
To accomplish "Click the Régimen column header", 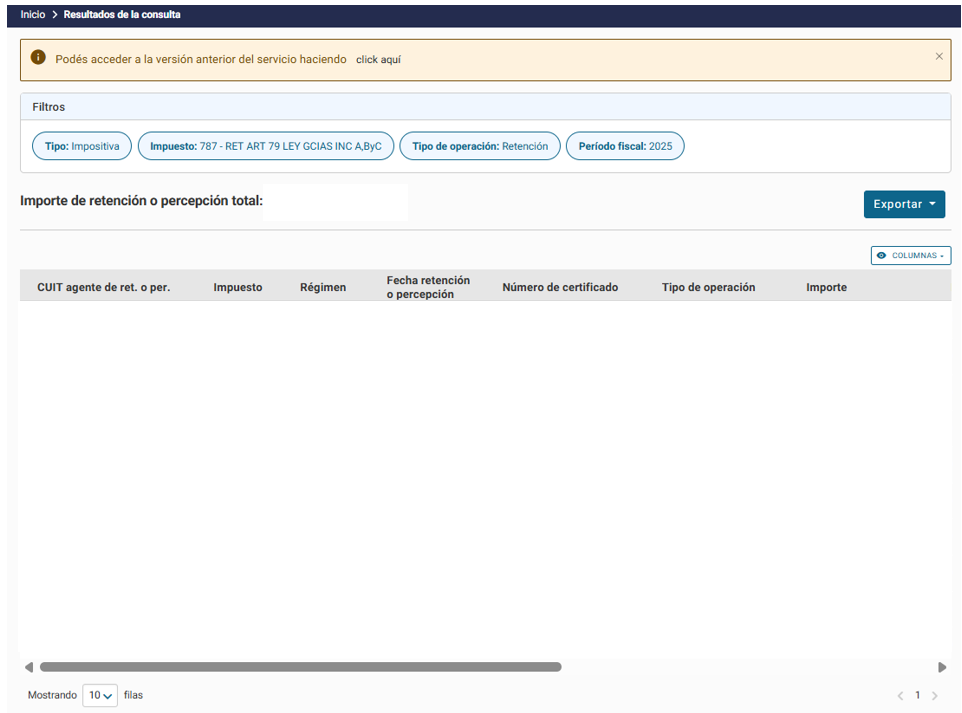I will pyautogui.click(x=323, y=287).
